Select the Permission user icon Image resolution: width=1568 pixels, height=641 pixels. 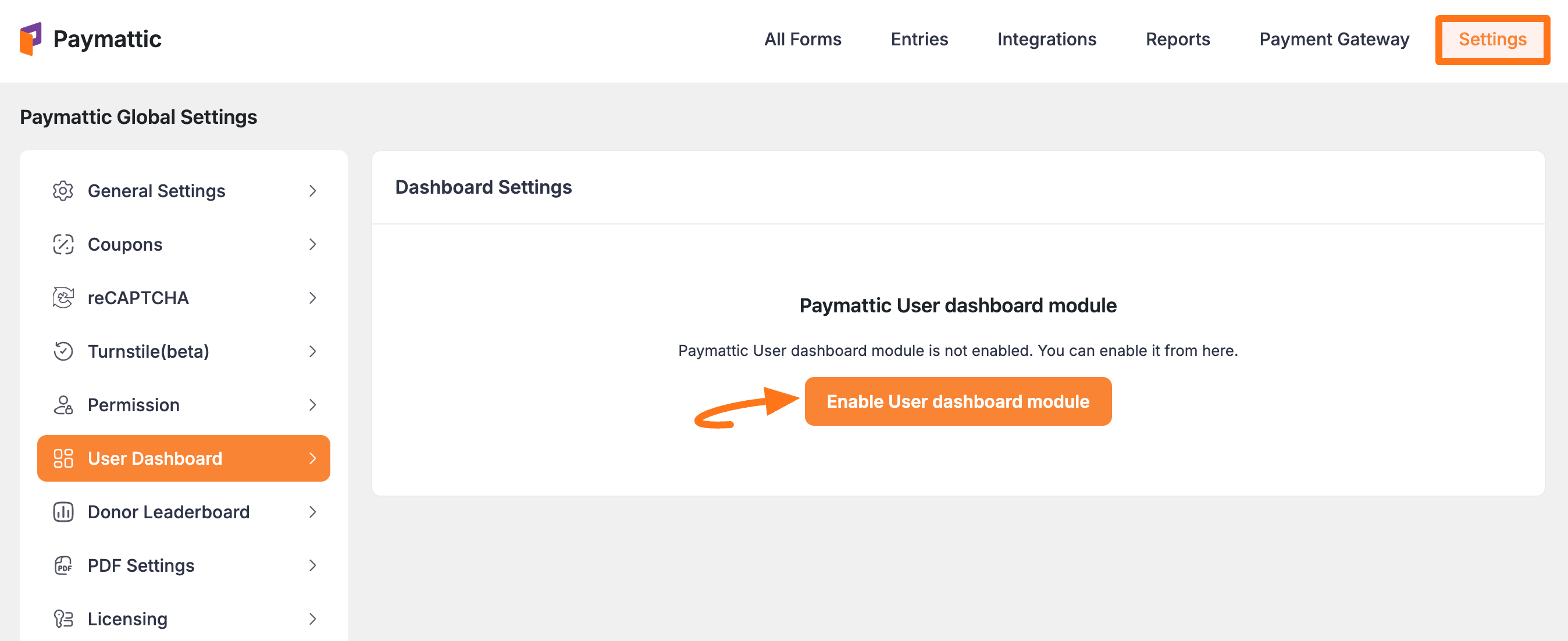pyautogui.click(x=63, y=405)
